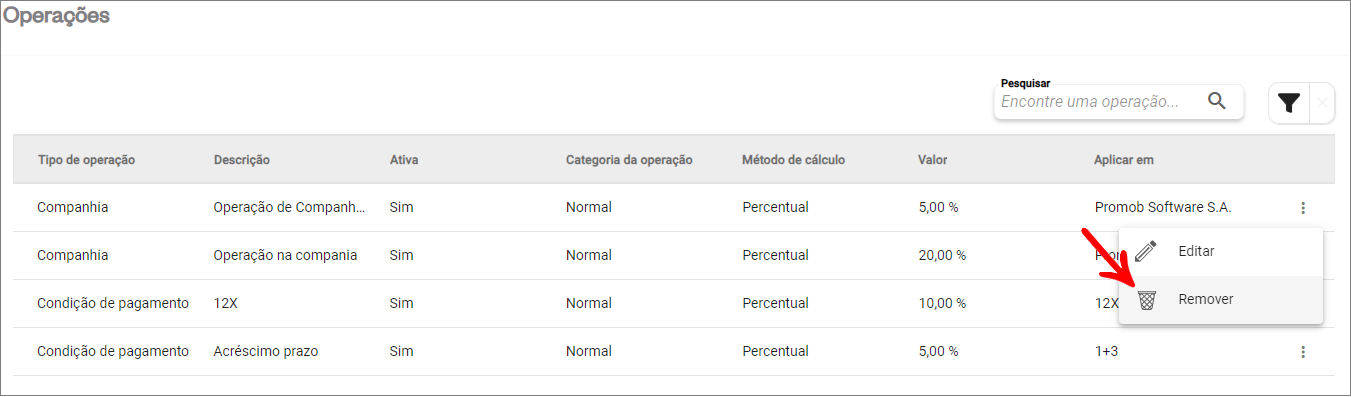Select the Acréscimo prazo description cell
The height and width of the screenshot is (397, 1351).
coord(266,352)
